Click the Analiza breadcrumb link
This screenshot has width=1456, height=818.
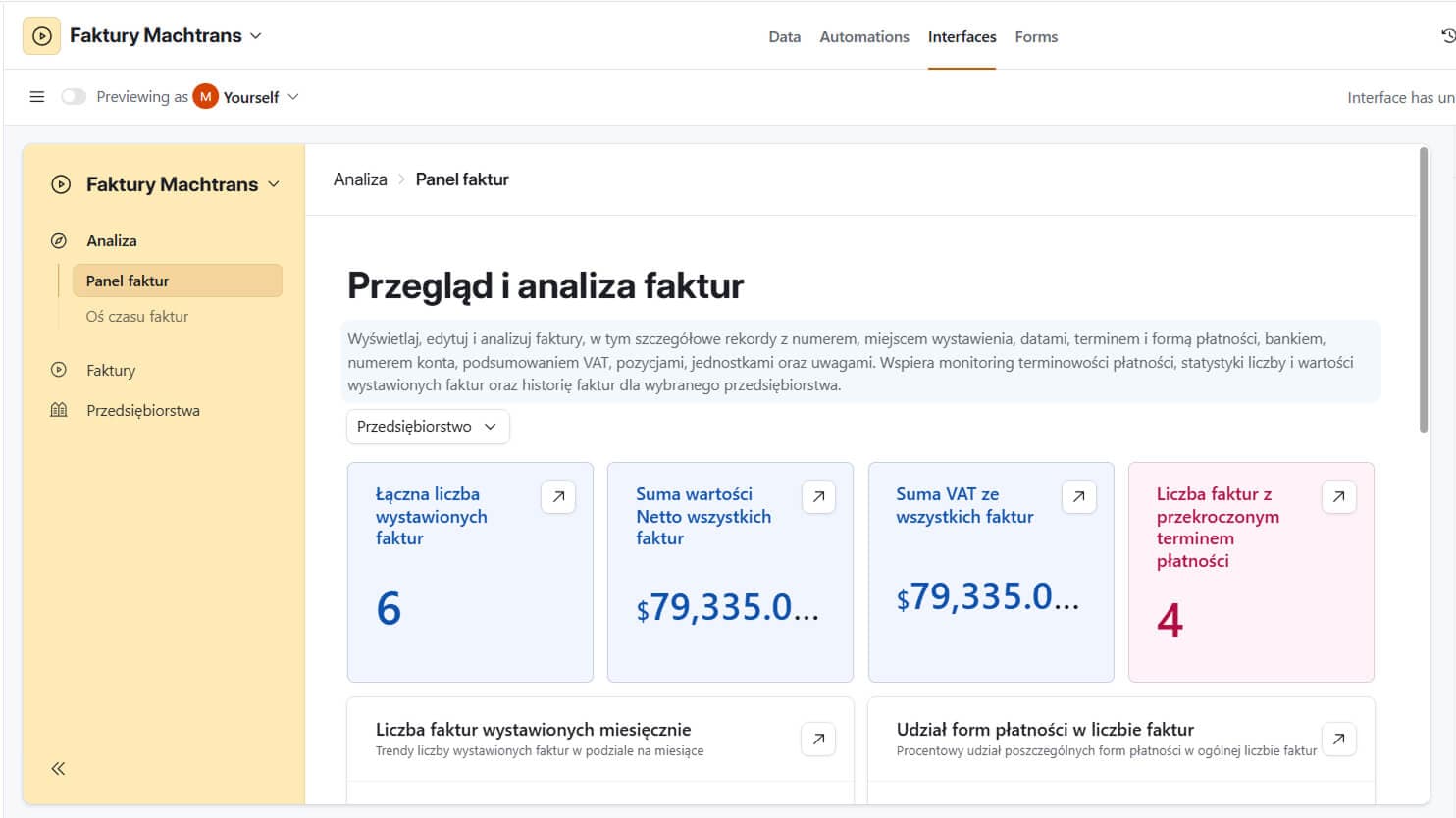[359, 179]
